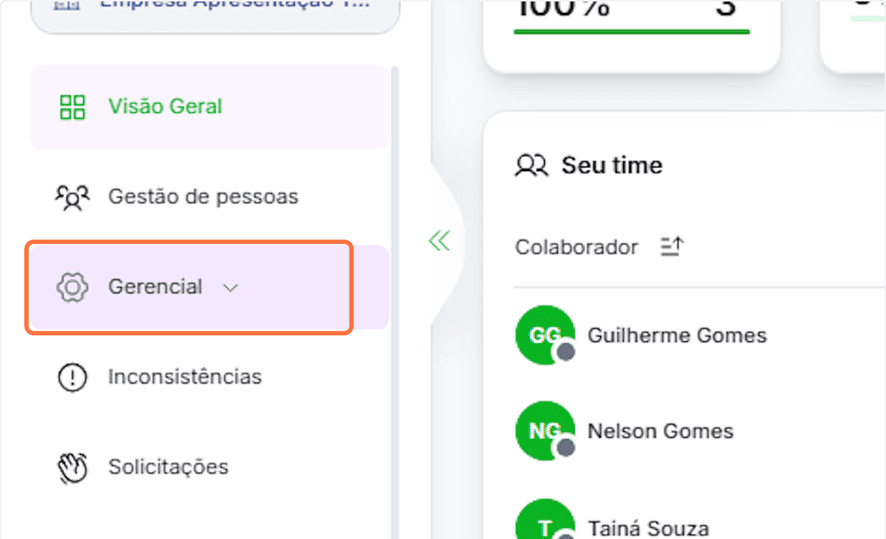
Task: Open Nelson Gomes collaborator entry
Action: (x=660, y=432)
